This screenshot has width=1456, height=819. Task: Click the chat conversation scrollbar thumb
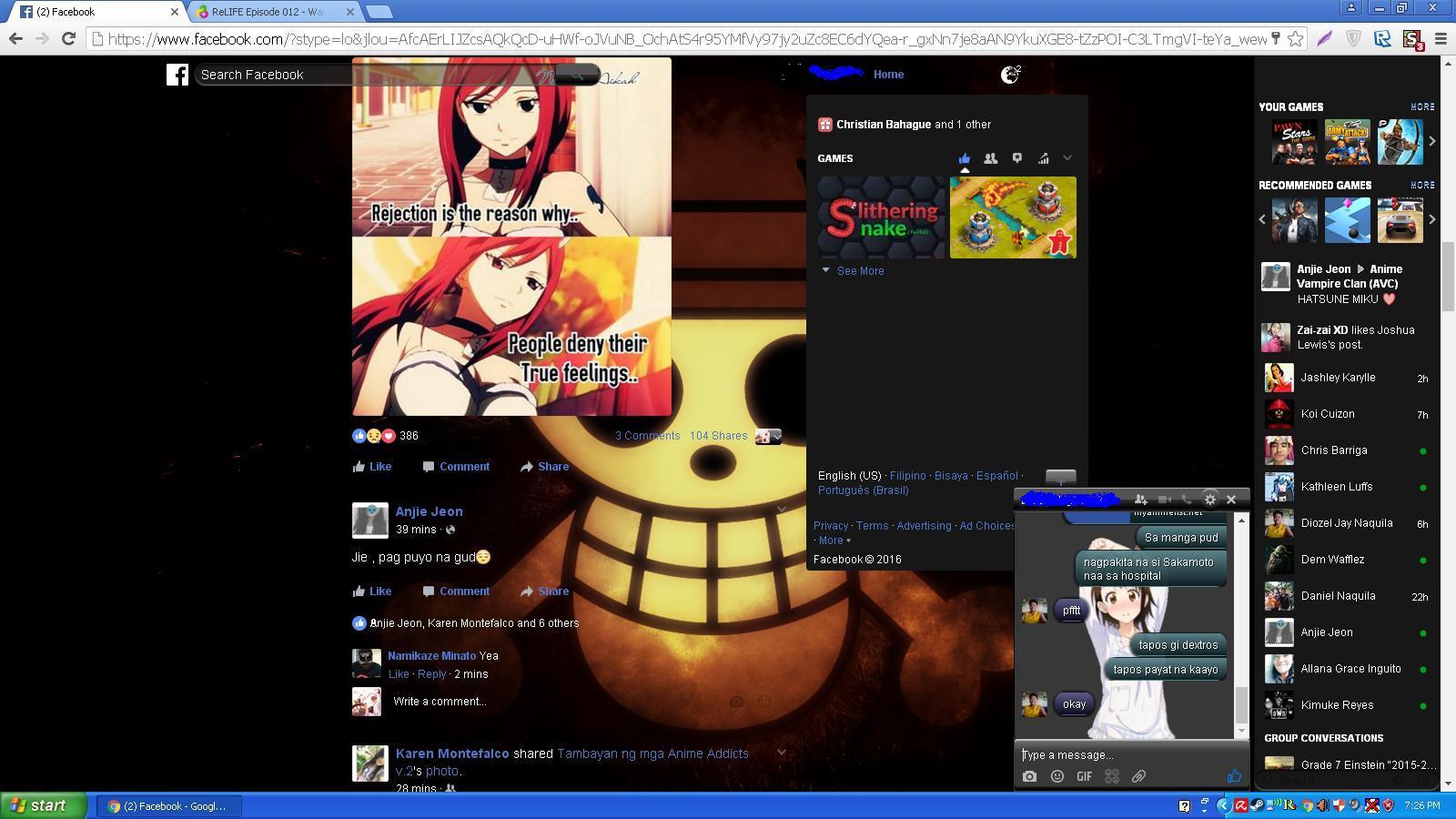point(1241,704)
